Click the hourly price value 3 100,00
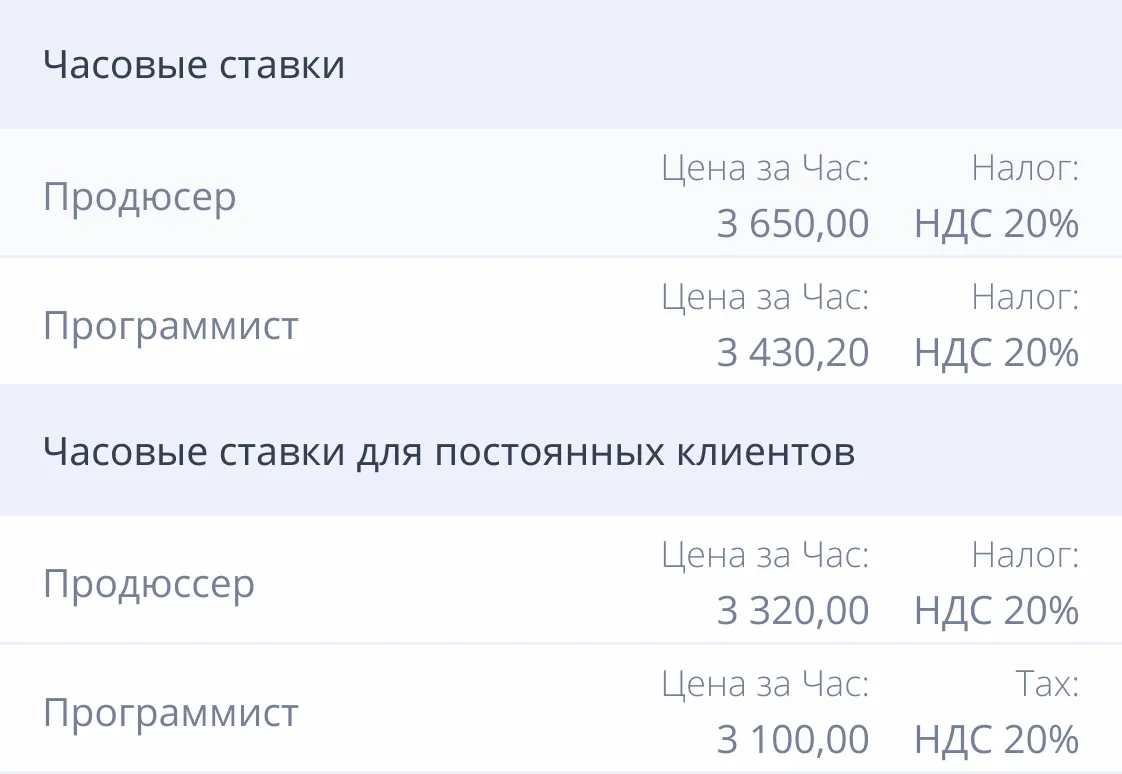The image size is (1122, 774). pyautogui.click(x=793, y=740)
